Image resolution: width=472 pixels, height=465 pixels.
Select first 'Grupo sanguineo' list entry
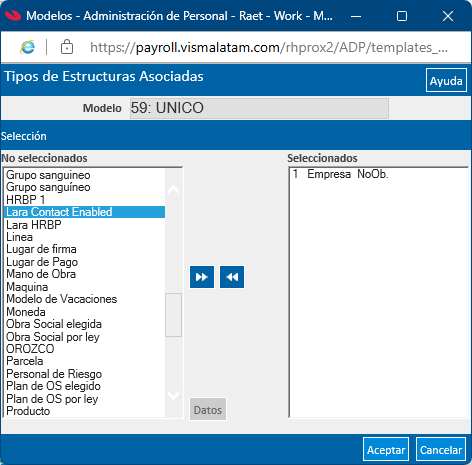point(85,175)
